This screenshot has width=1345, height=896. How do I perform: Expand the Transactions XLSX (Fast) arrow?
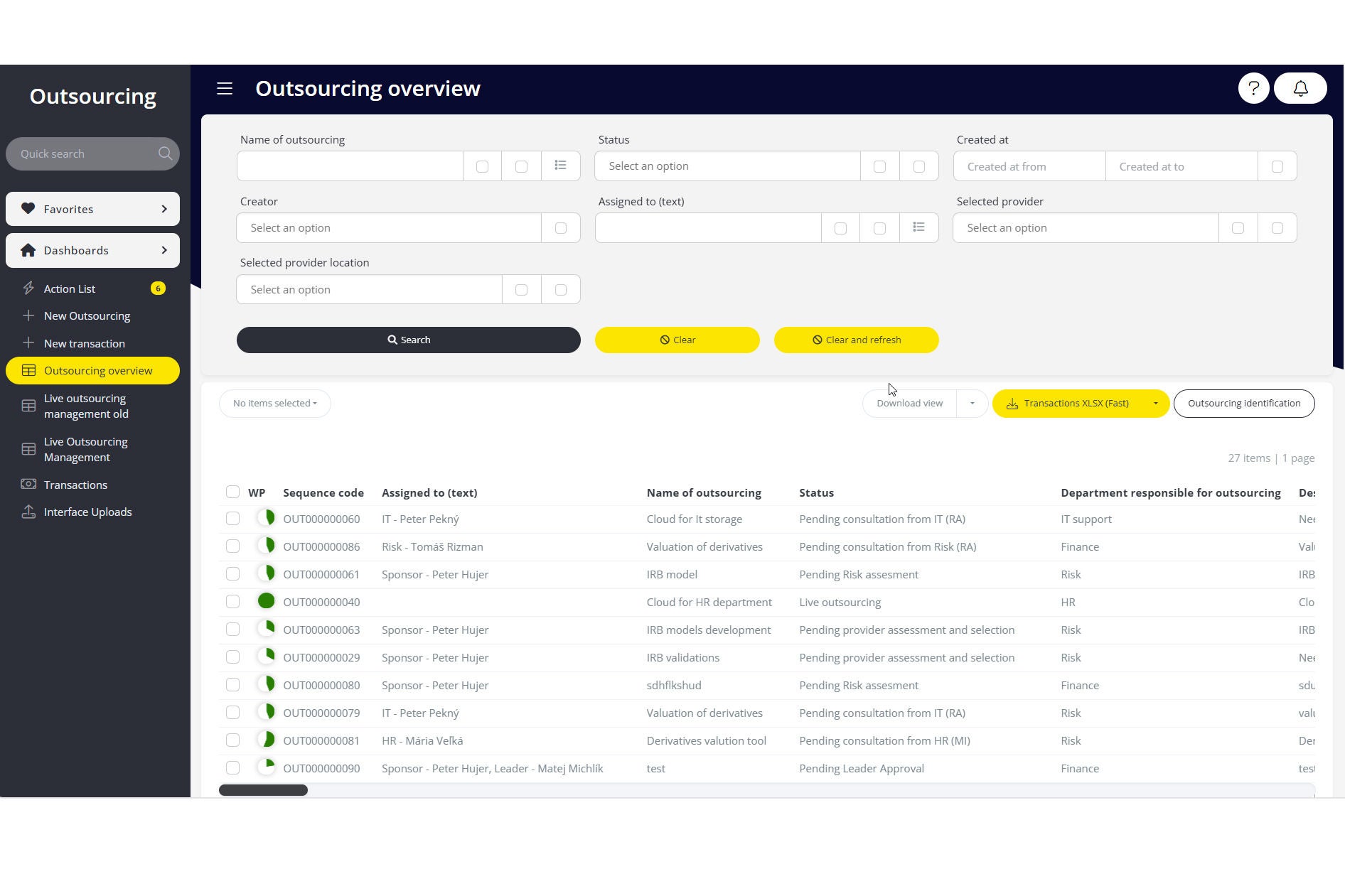tap(1155, 403)
